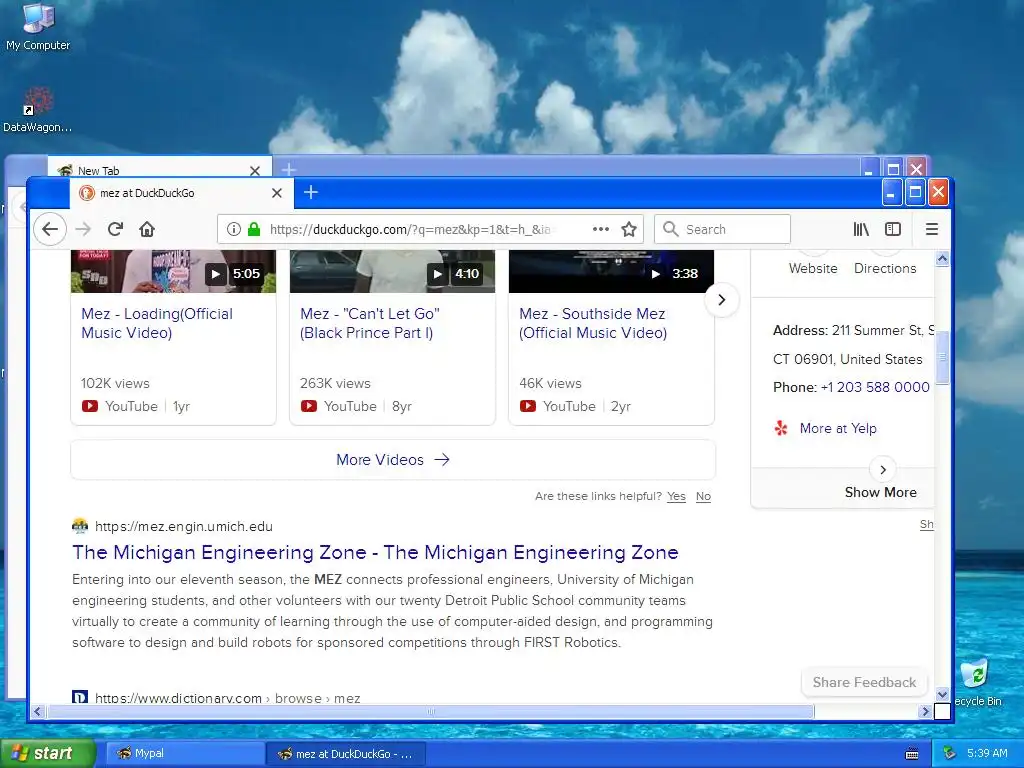Click the green padlock security icon
Screen dimensions: 1024x768
coord(254,229)
